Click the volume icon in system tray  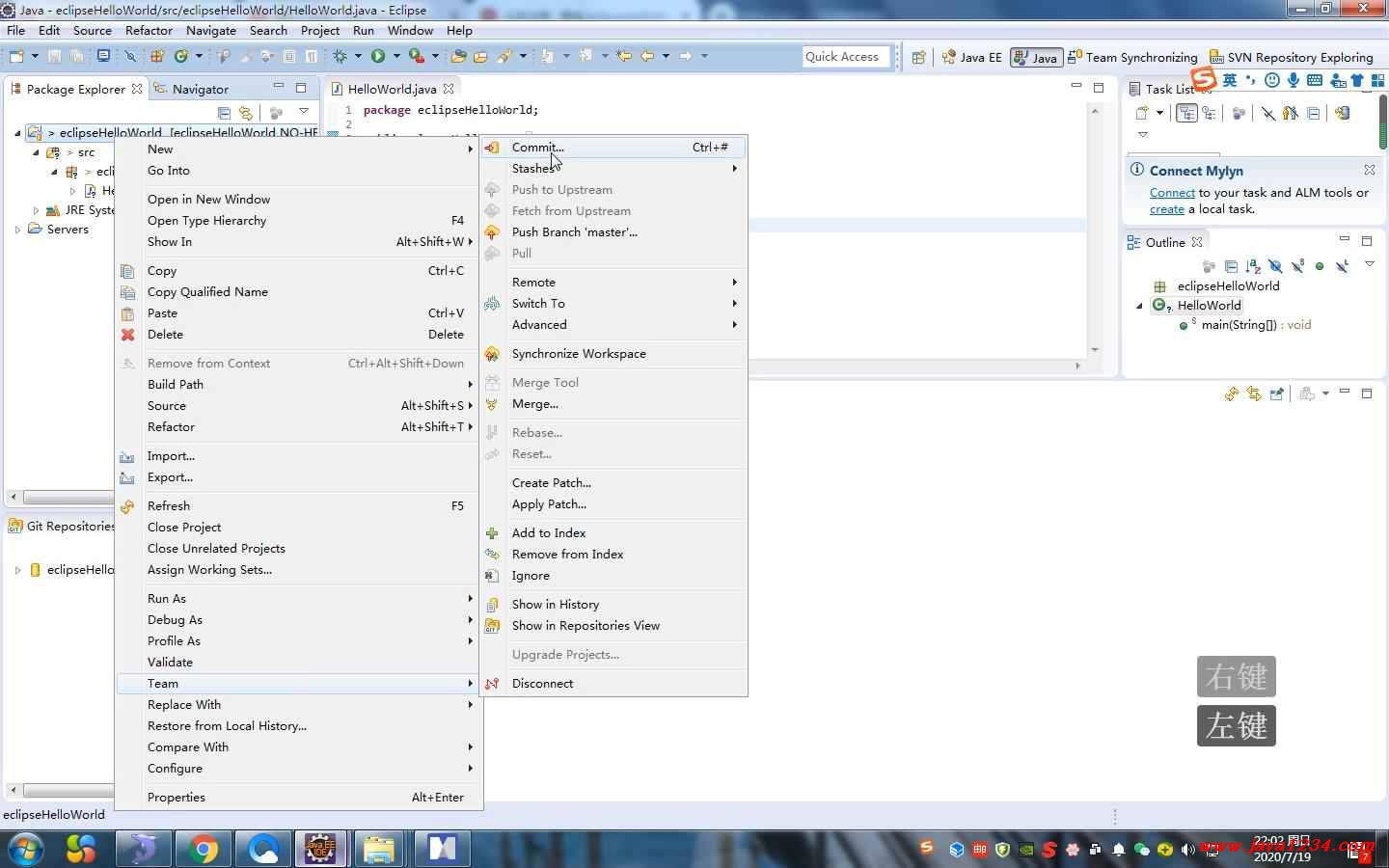coord(1187,850)
